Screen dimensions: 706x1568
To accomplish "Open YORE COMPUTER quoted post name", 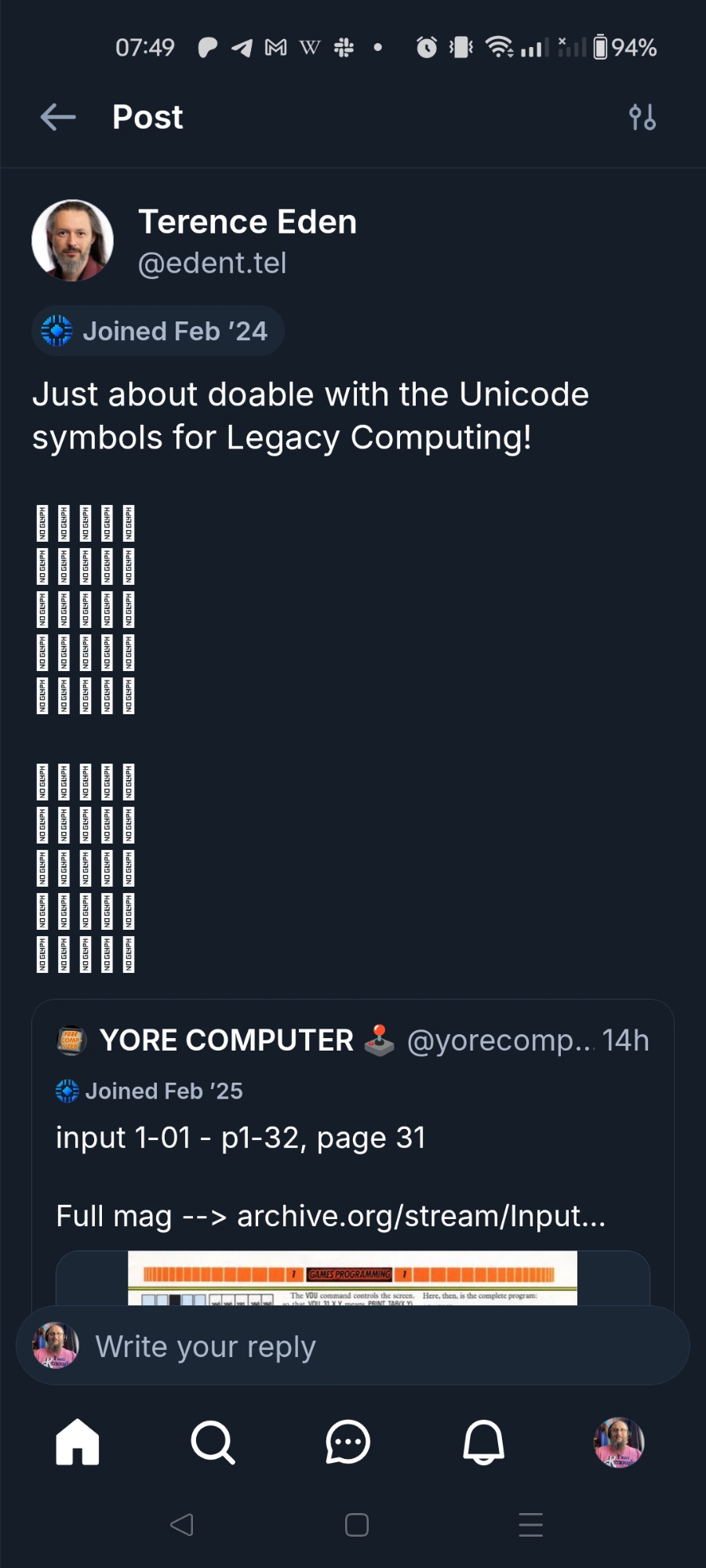I will coord(226,1040).
